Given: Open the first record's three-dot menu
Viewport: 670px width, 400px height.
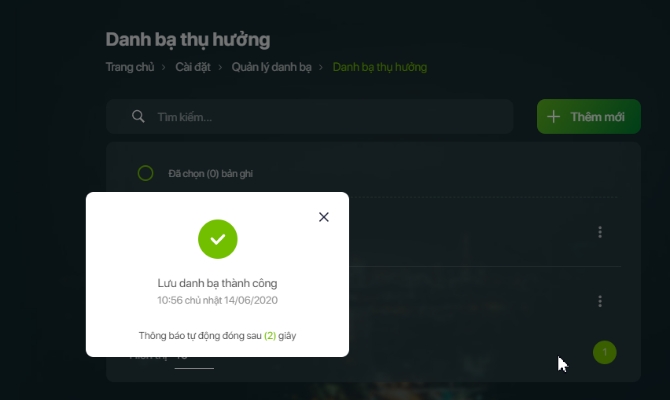Looking at the screenshot, I should (x=600, y=232).
